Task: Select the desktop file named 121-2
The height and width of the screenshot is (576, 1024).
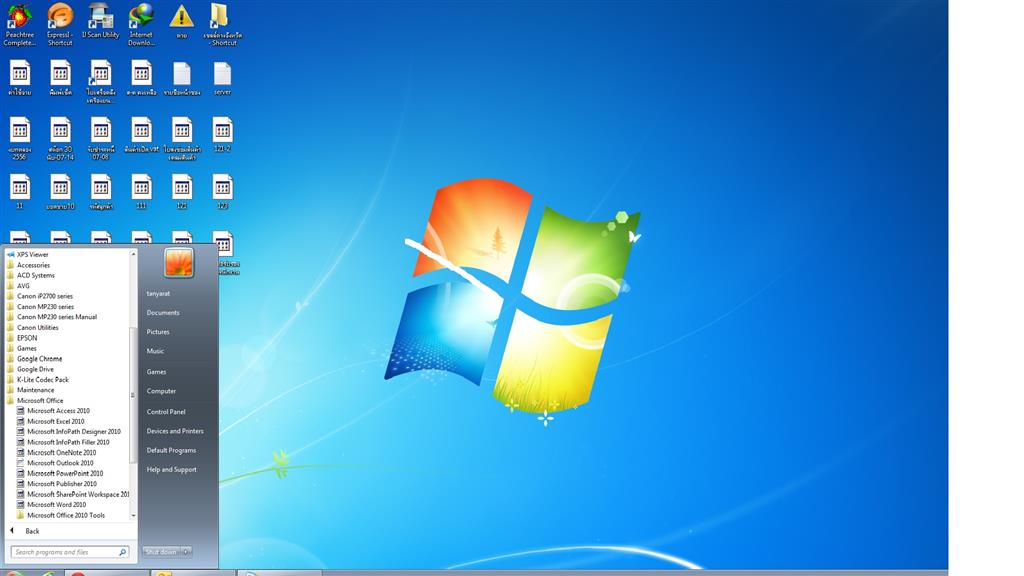Action: point(222,135)
